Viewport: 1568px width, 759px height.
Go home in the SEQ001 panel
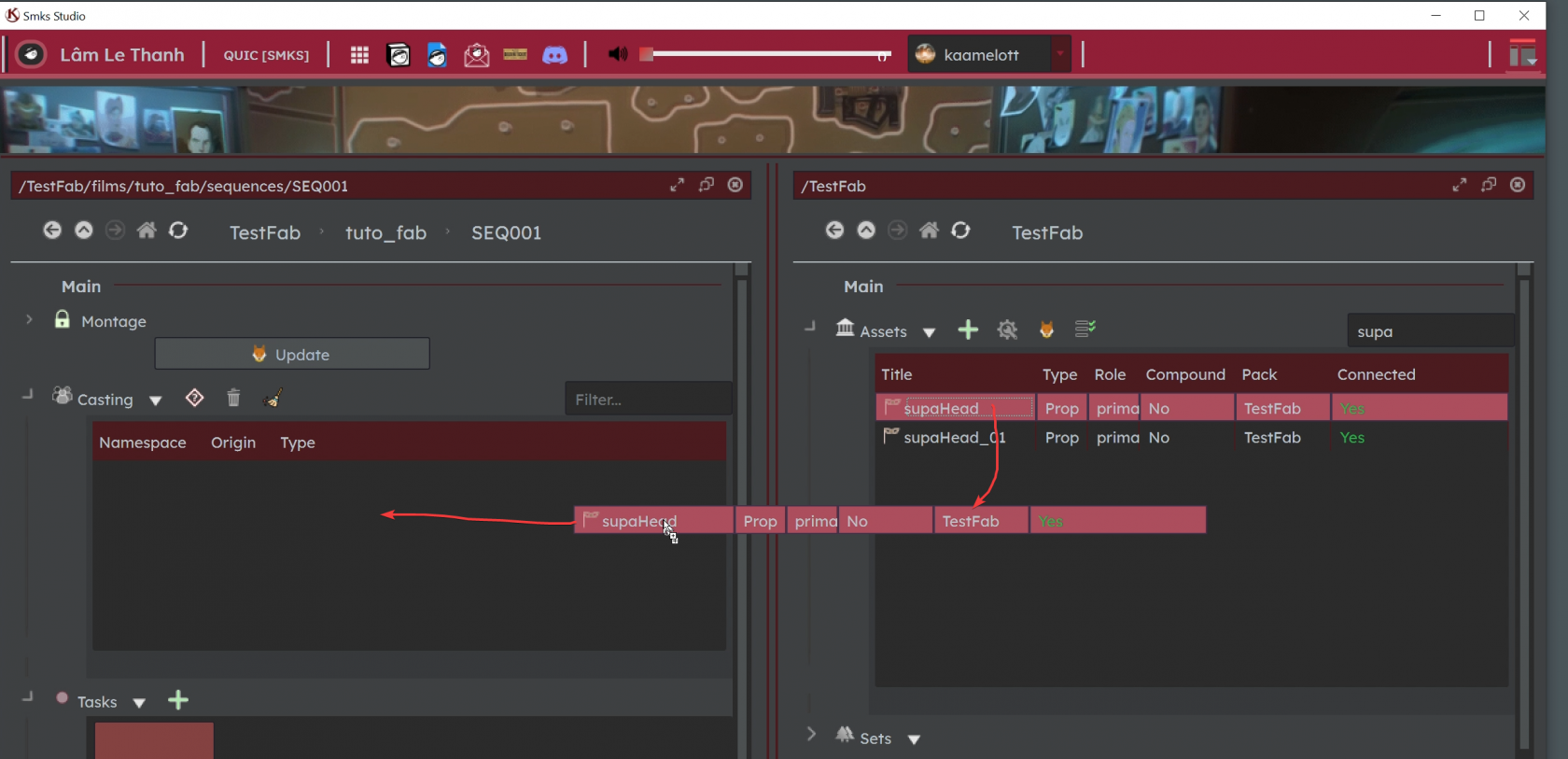point(147,230)
